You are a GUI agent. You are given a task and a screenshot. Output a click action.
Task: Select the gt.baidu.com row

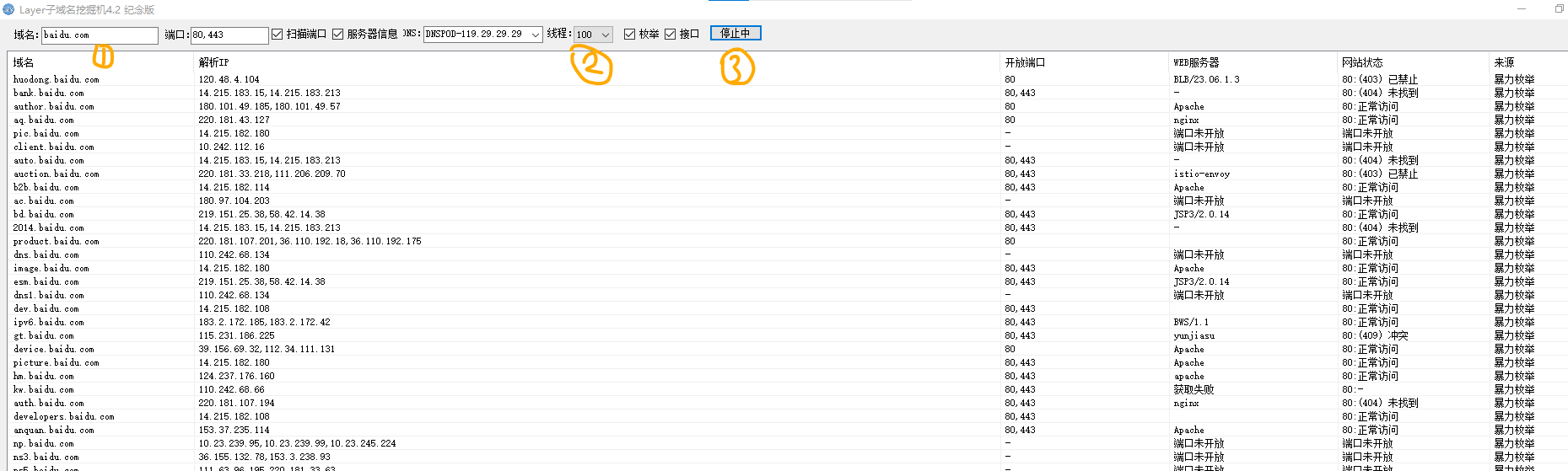tap(788, 335)
